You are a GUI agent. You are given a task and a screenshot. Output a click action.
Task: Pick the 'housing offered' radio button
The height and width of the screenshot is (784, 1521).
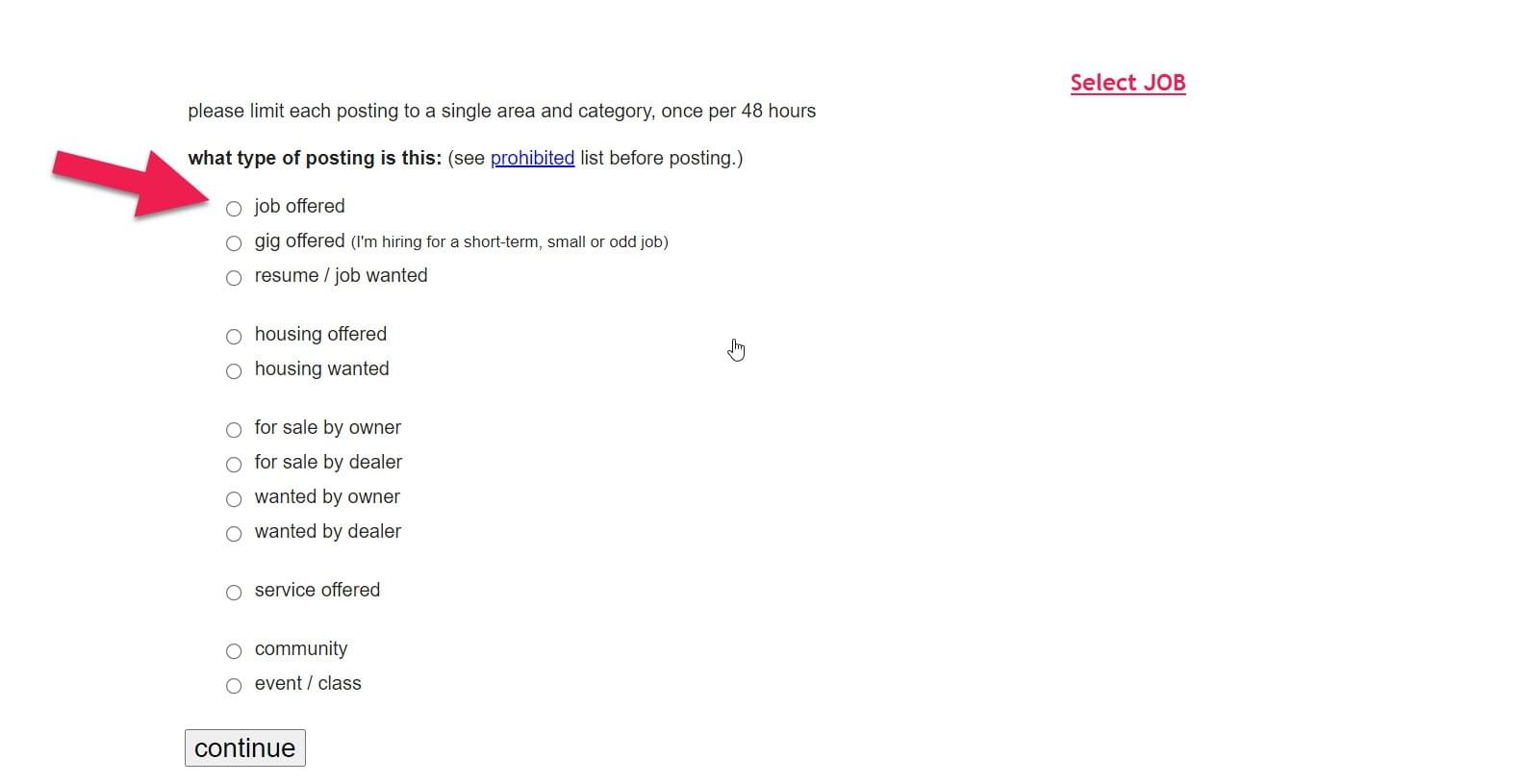234,337
